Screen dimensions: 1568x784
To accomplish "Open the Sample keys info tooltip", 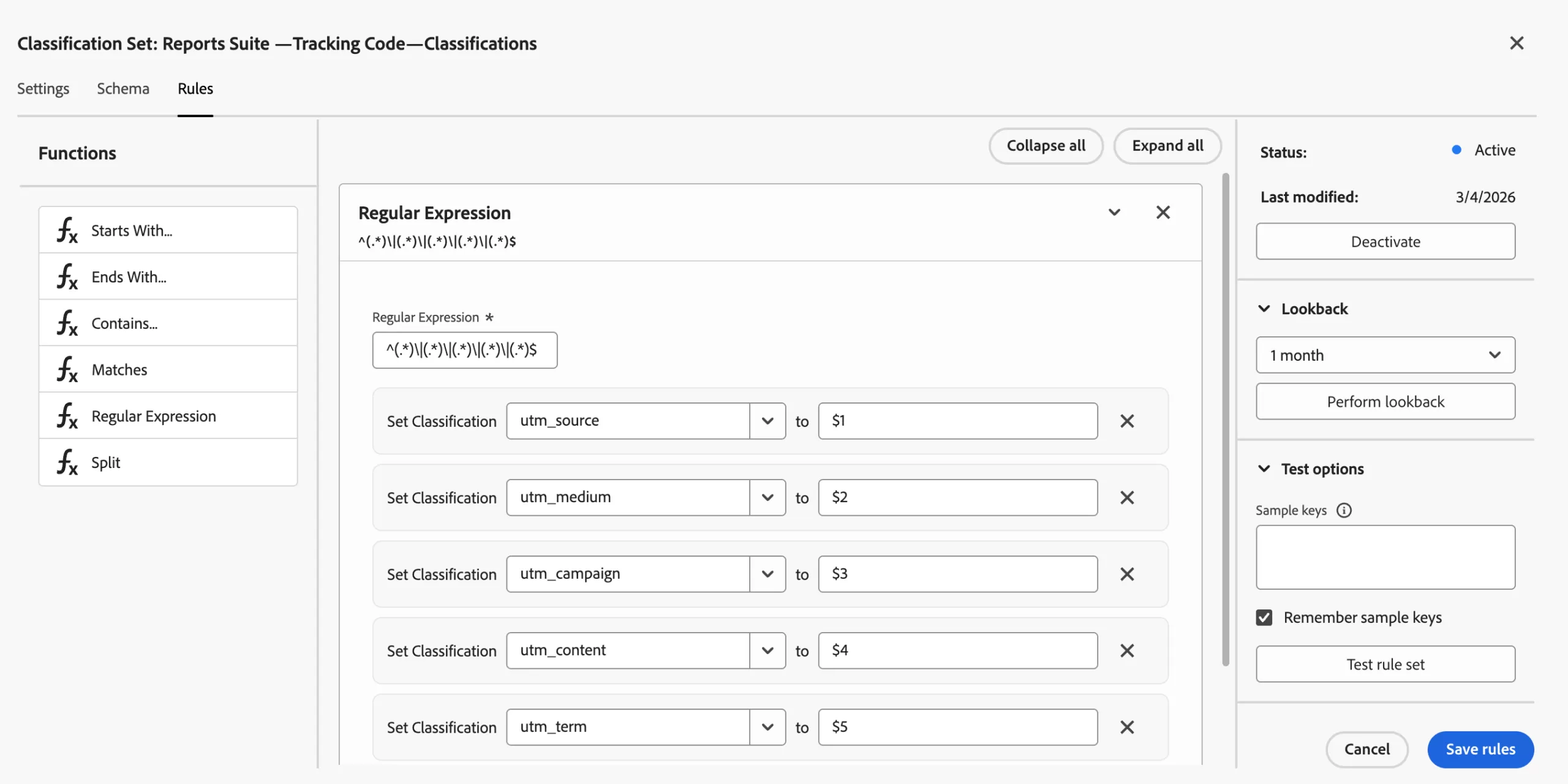I will point(1345,510).
